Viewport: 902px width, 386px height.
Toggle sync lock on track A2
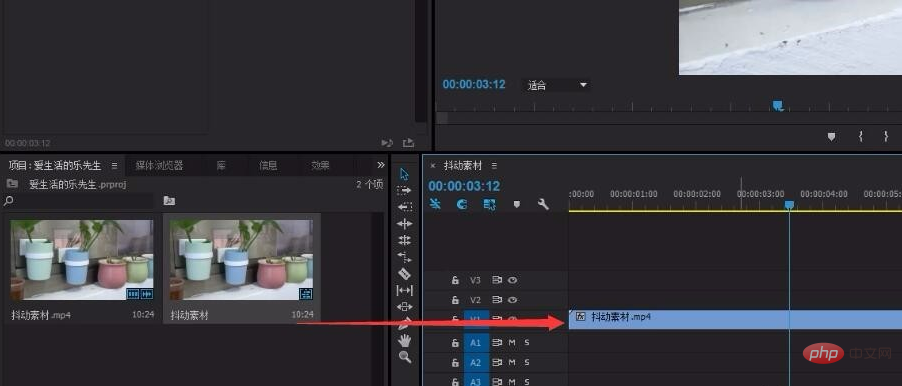[x=497, y=362]
